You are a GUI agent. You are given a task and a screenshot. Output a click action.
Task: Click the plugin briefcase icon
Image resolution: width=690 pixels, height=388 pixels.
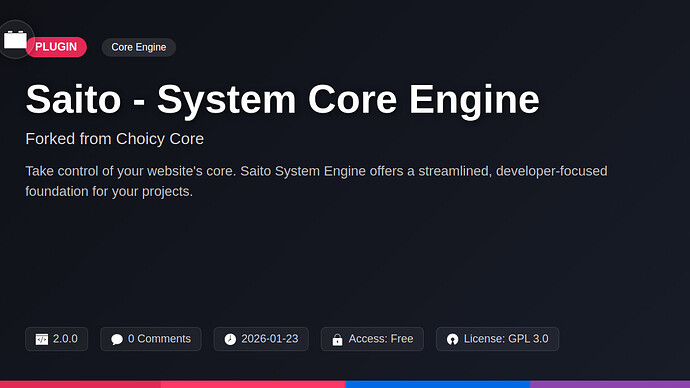coord(15,40)
